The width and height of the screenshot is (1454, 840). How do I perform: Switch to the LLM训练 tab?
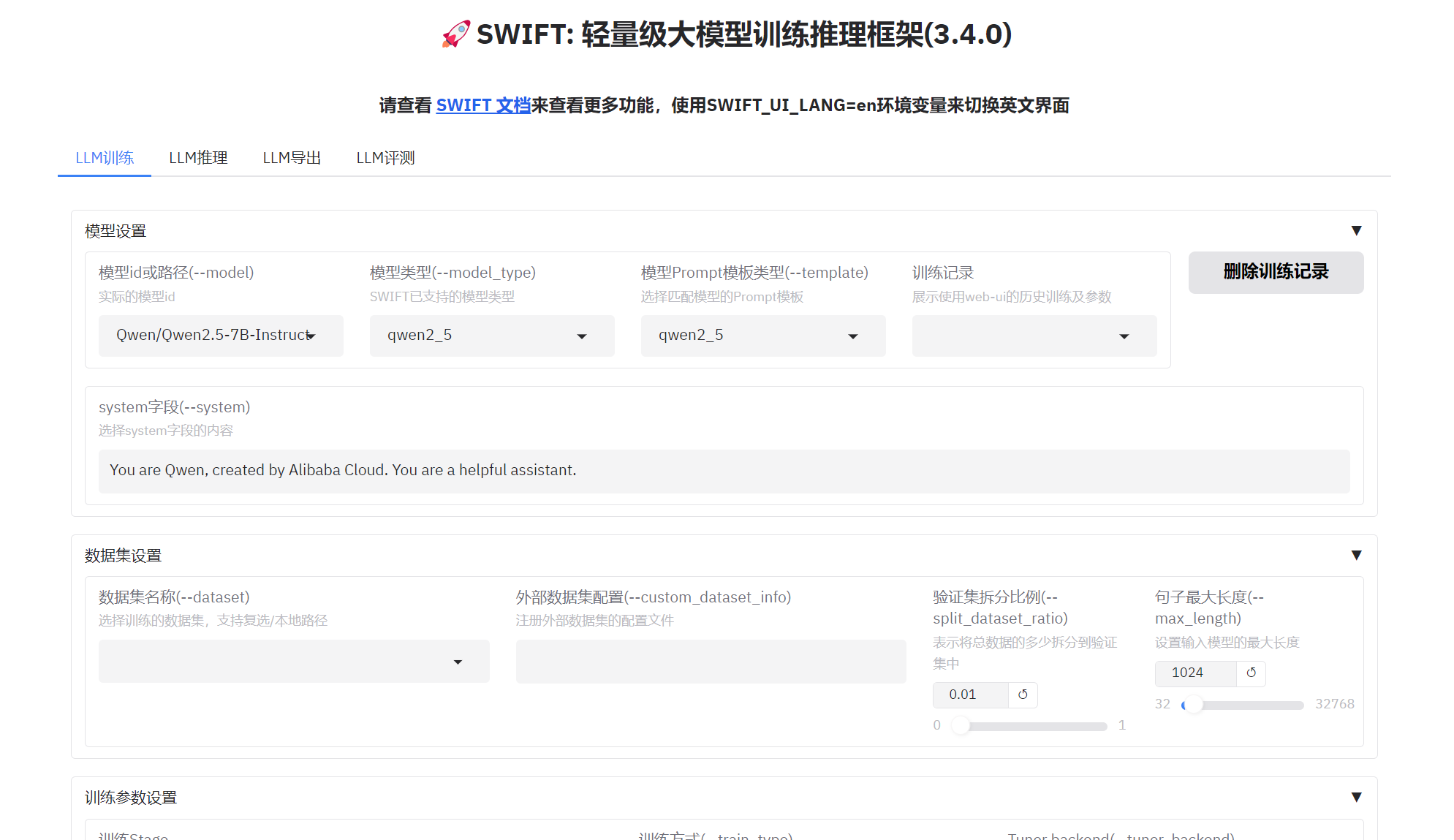(x=105, y=158)
